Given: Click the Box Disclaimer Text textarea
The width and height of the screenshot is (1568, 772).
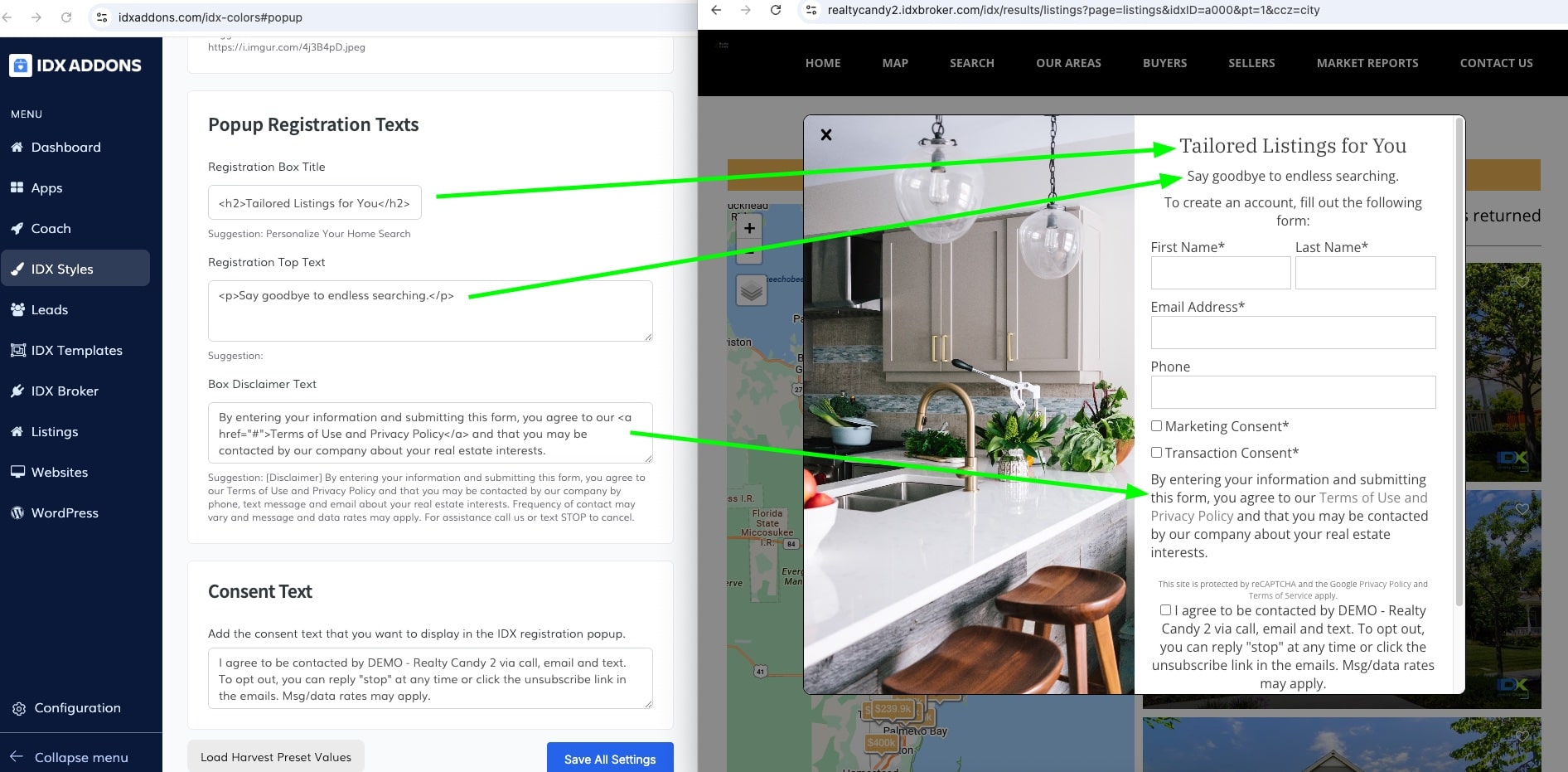Looking at the screenshot, I should 430,433.
